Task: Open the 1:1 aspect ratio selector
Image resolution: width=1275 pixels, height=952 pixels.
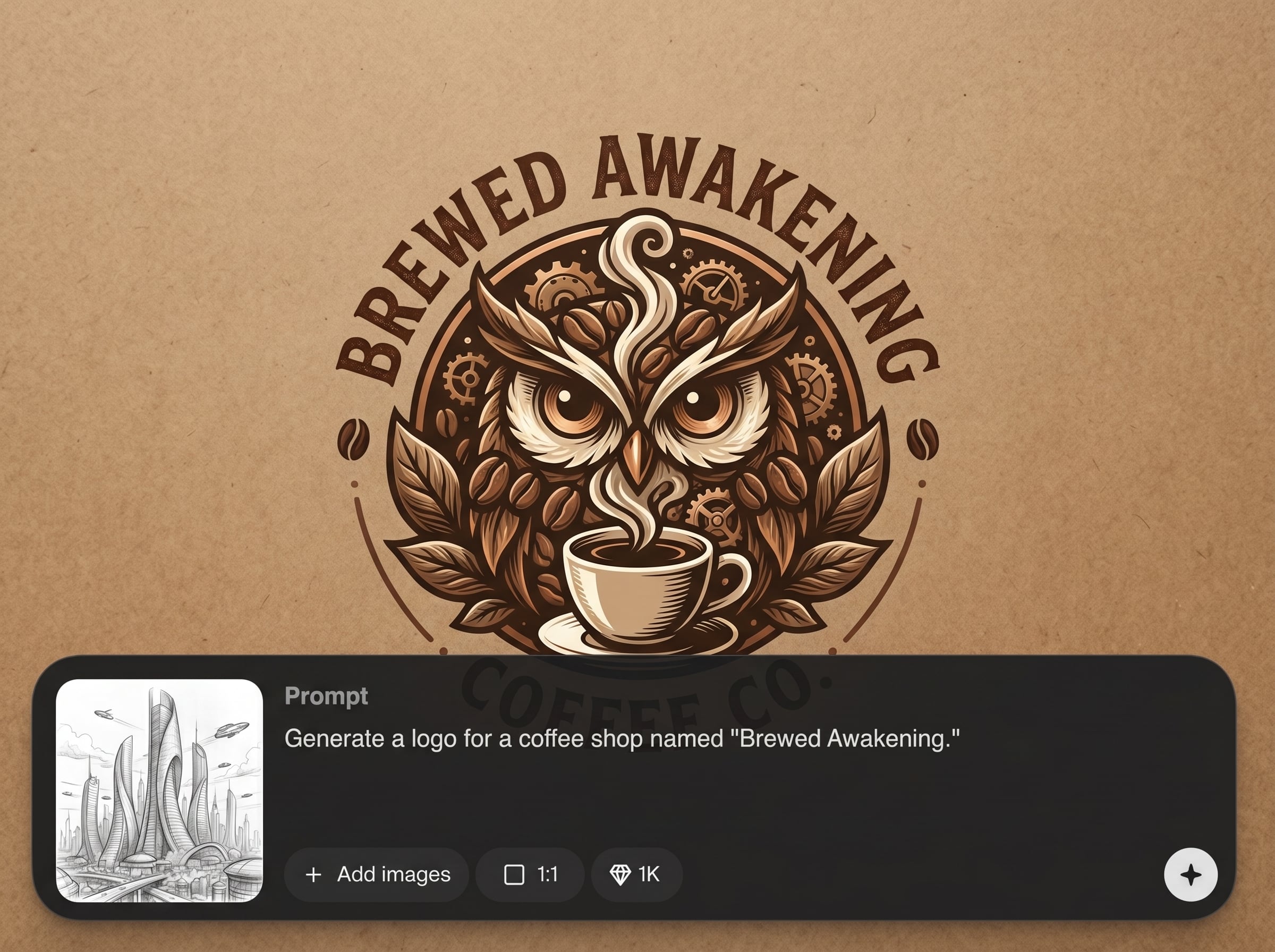Action: pos(530,875)
